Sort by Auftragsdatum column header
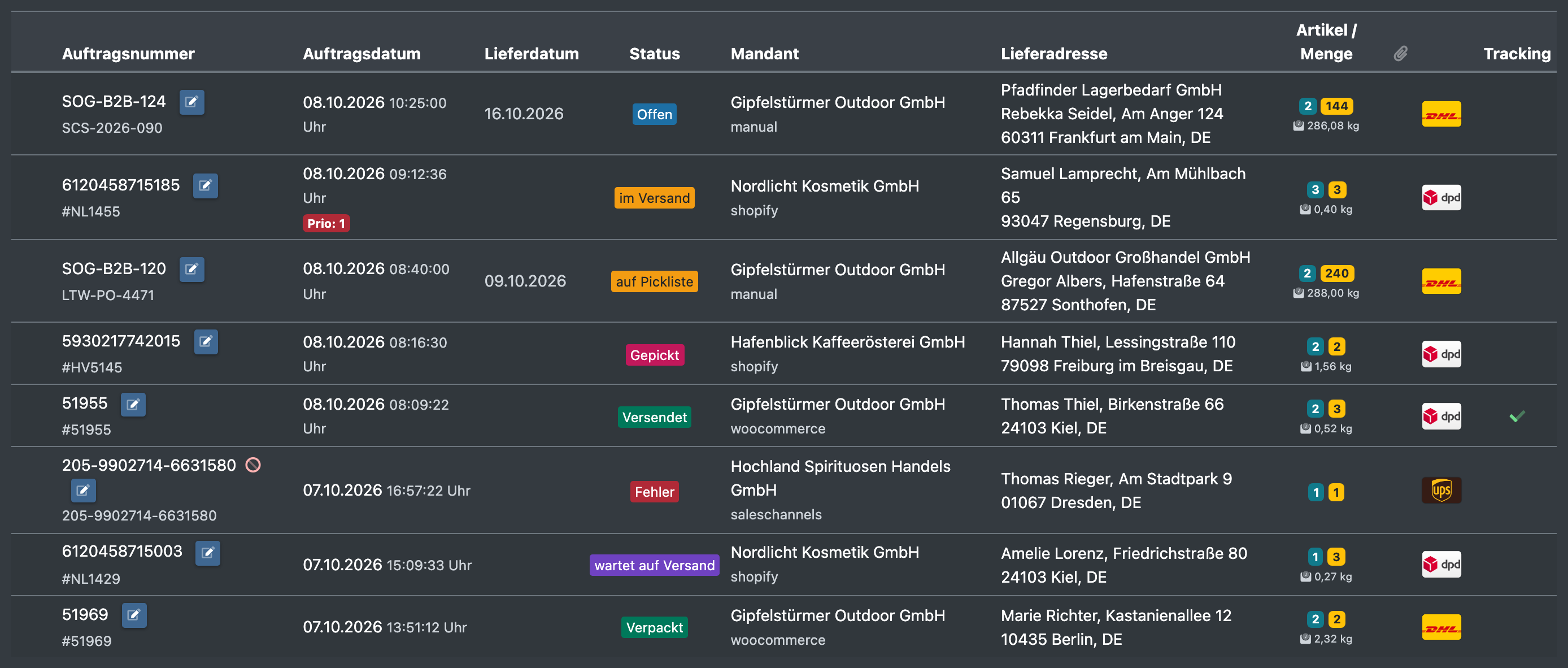The image size is (1568, 668). point(361,54)
